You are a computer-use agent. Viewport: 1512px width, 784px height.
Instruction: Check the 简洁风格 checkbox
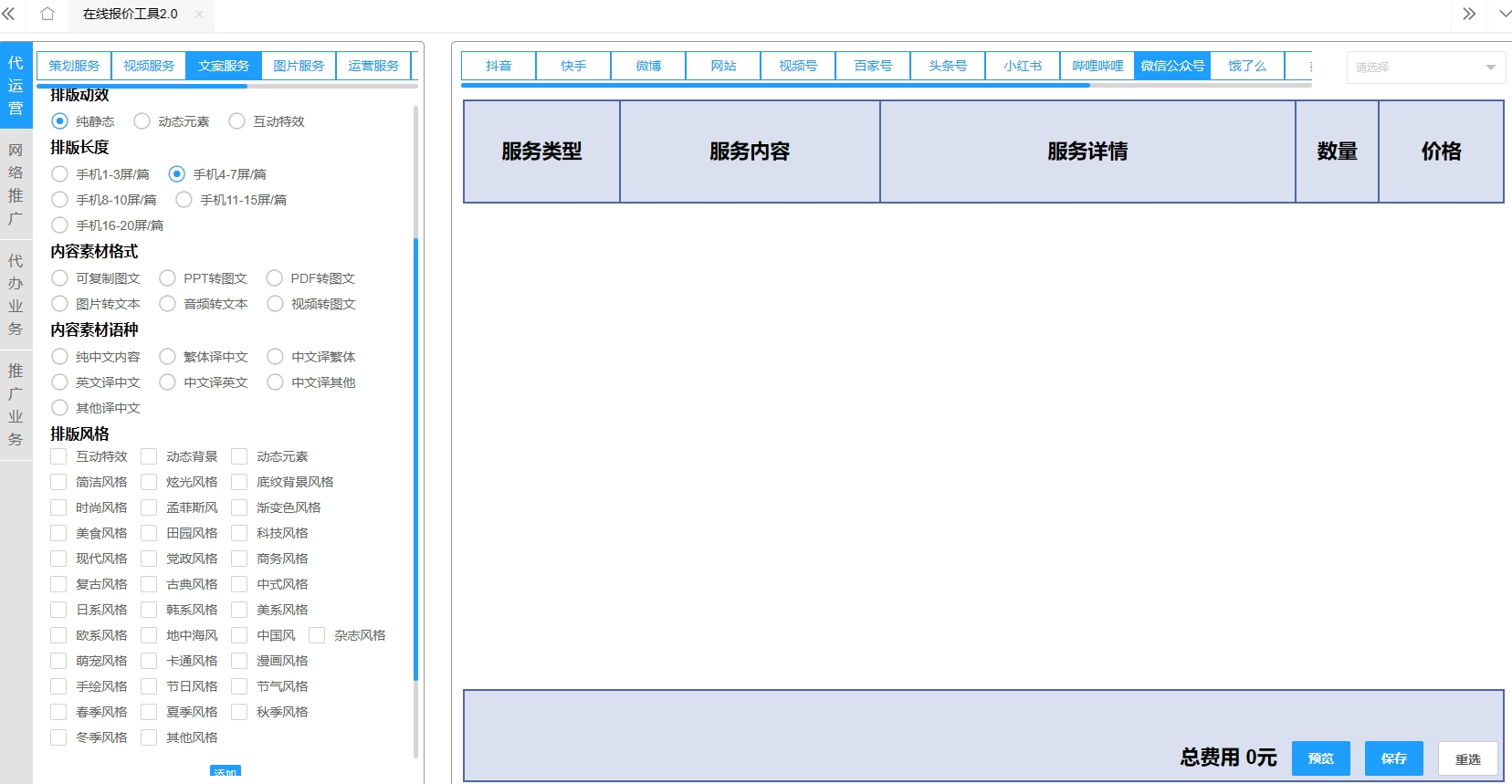pos(59,482)
